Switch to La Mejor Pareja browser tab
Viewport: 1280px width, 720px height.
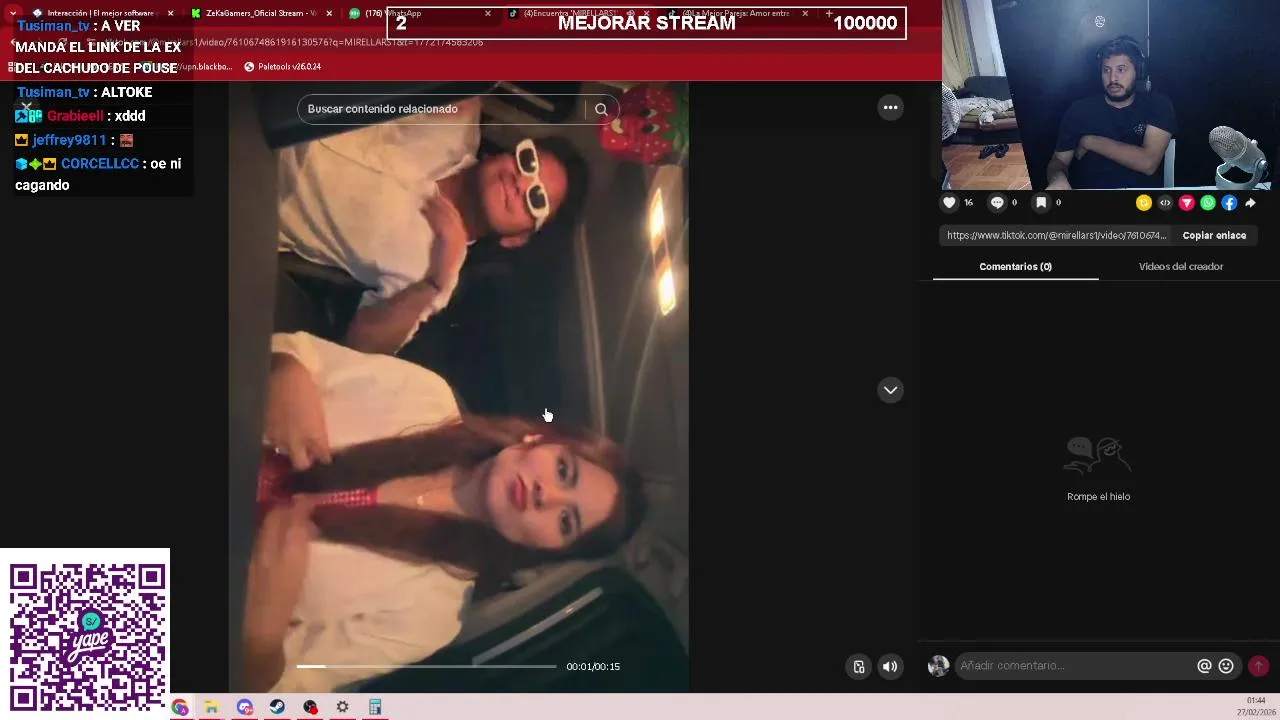tap(737, 13)
